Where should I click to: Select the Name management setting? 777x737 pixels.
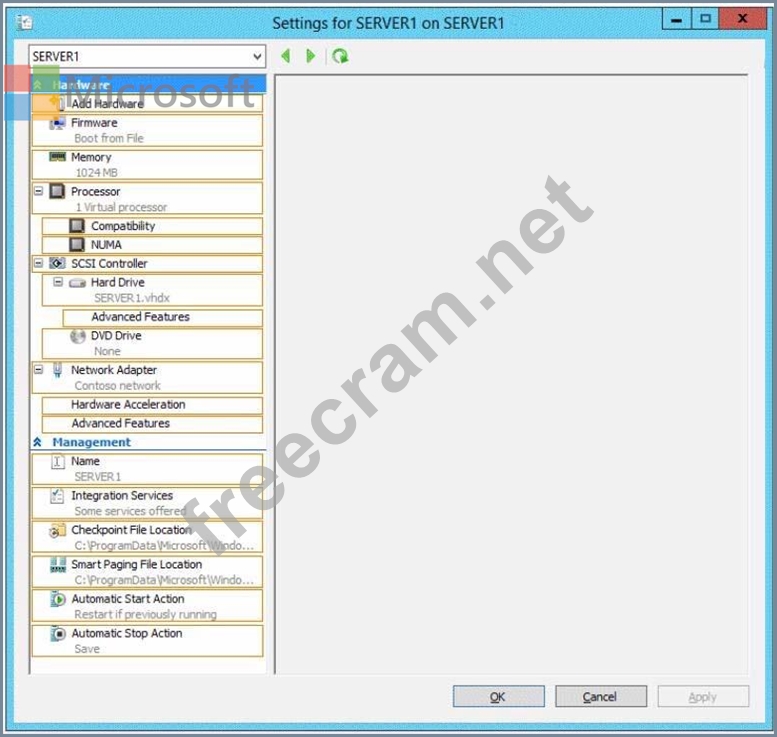point(147,469)
